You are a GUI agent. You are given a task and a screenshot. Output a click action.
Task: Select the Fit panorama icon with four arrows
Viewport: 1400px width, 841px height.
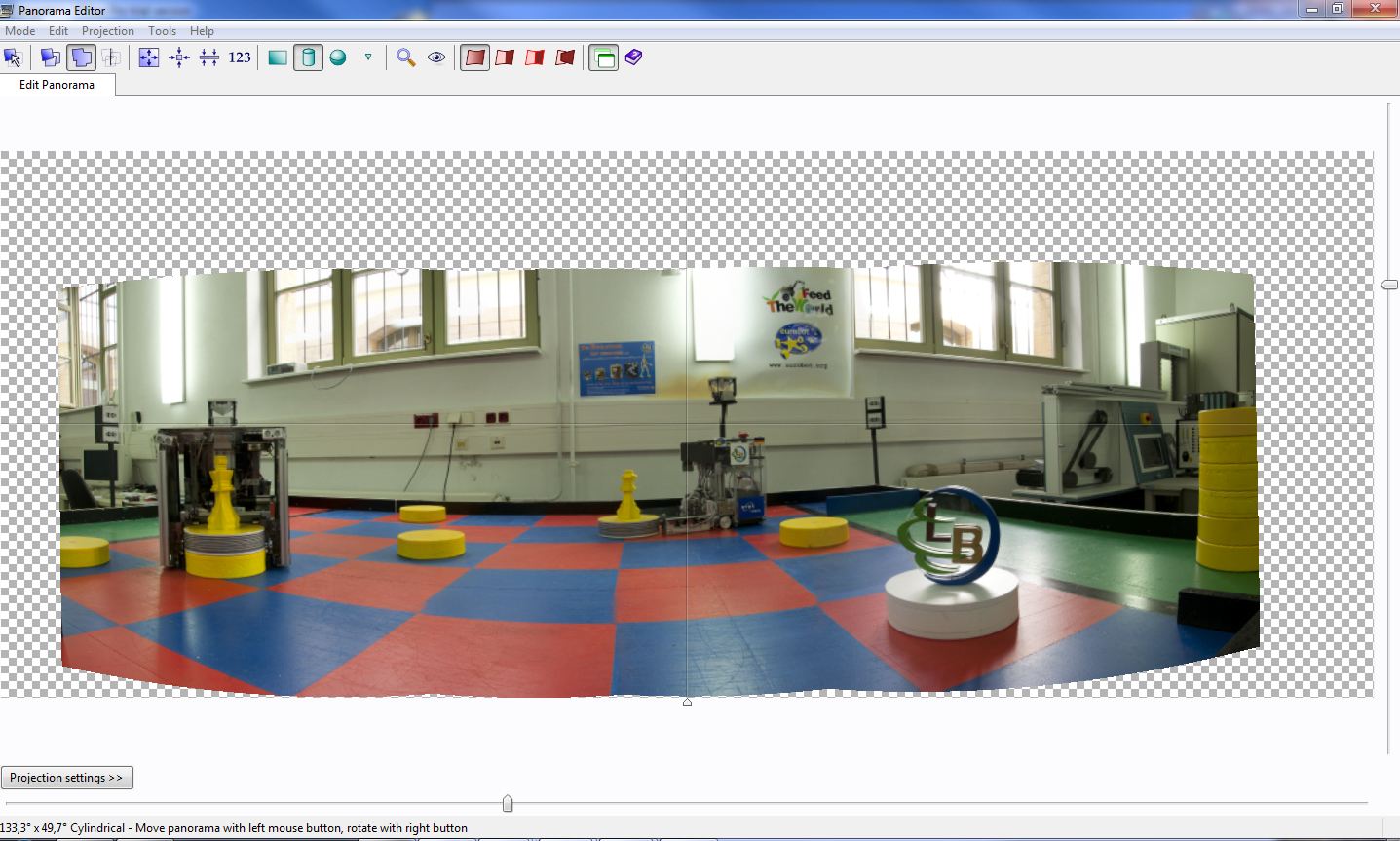[x=148, y=57]
